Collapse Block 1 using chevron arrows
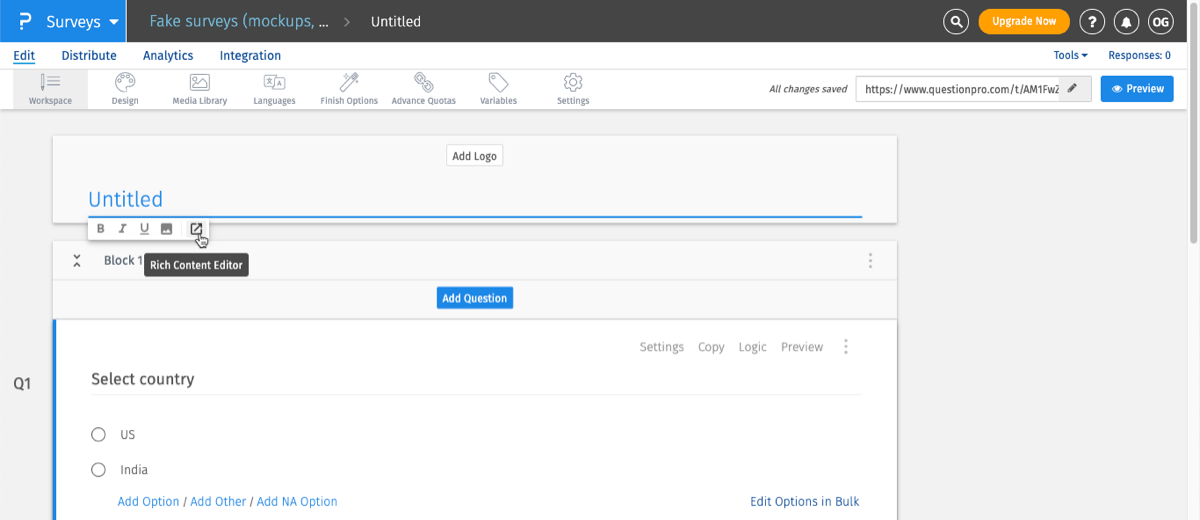Viewport: 1200px width, 520px height. (76, 261)
